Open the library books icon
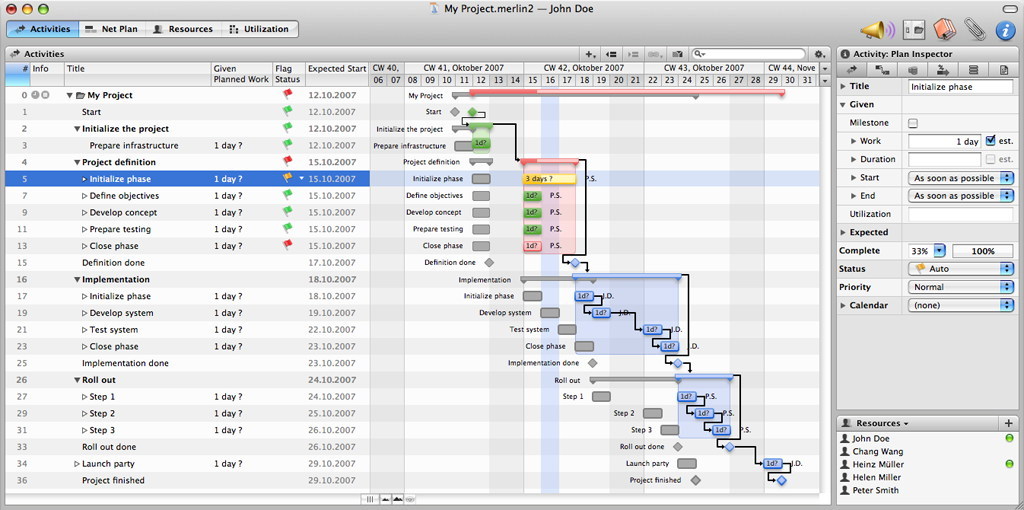 coord(942,29)
